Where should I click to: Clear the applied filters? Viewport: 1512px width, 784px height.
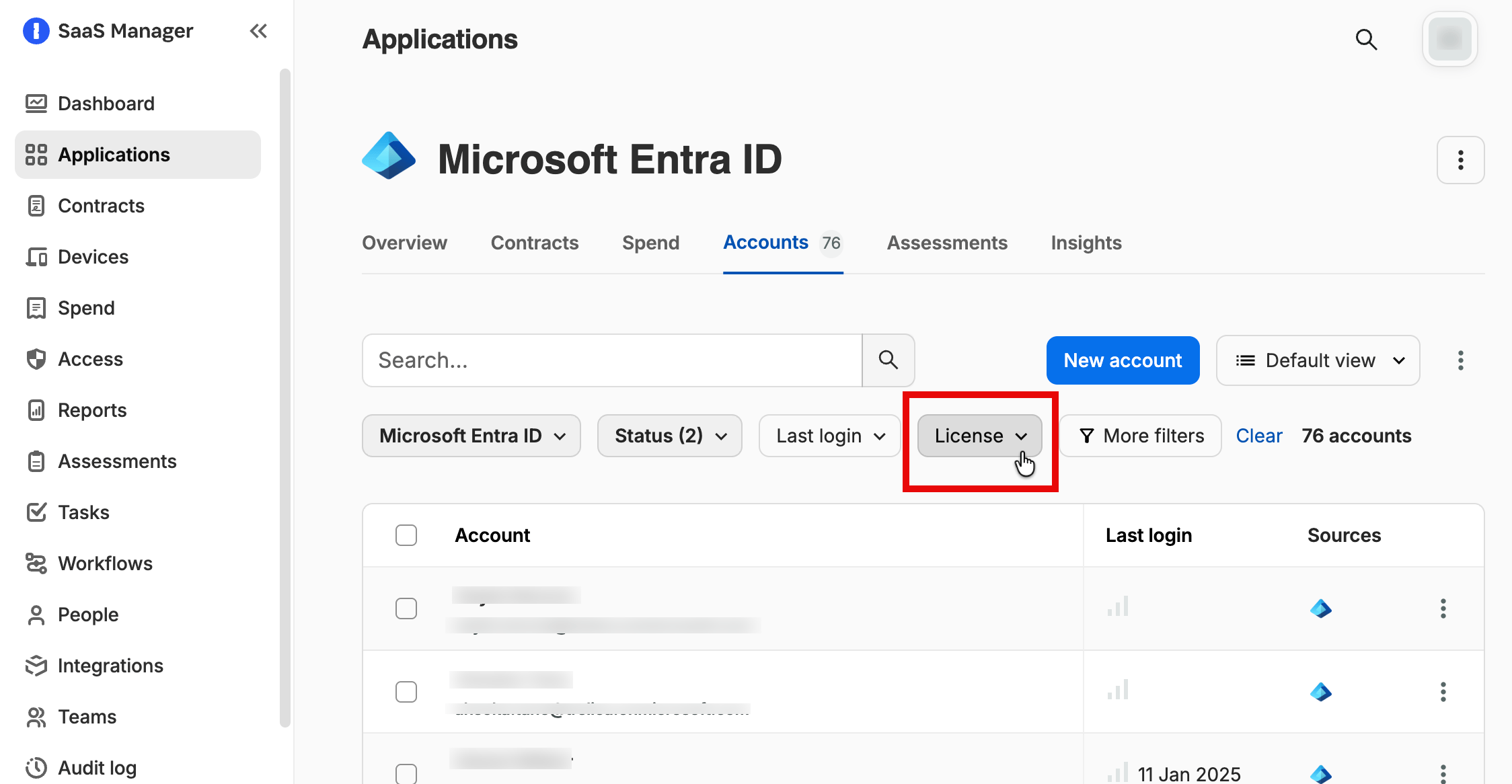tap(1259, 436)
